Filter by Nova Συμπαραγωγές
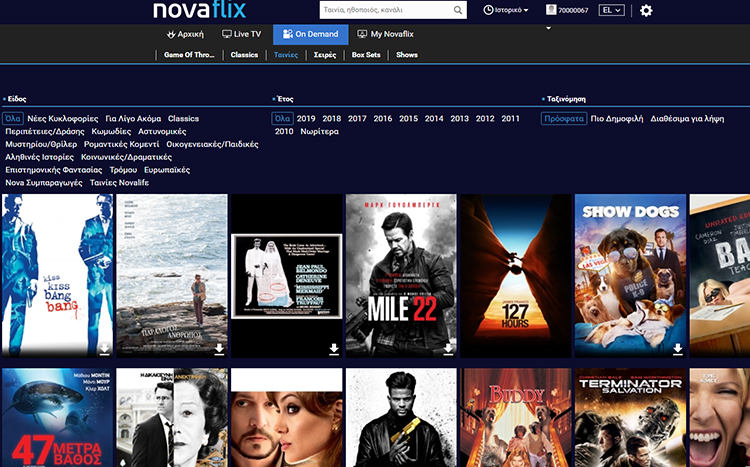Viewport: 750px width, 467px height. click(44, 183)
